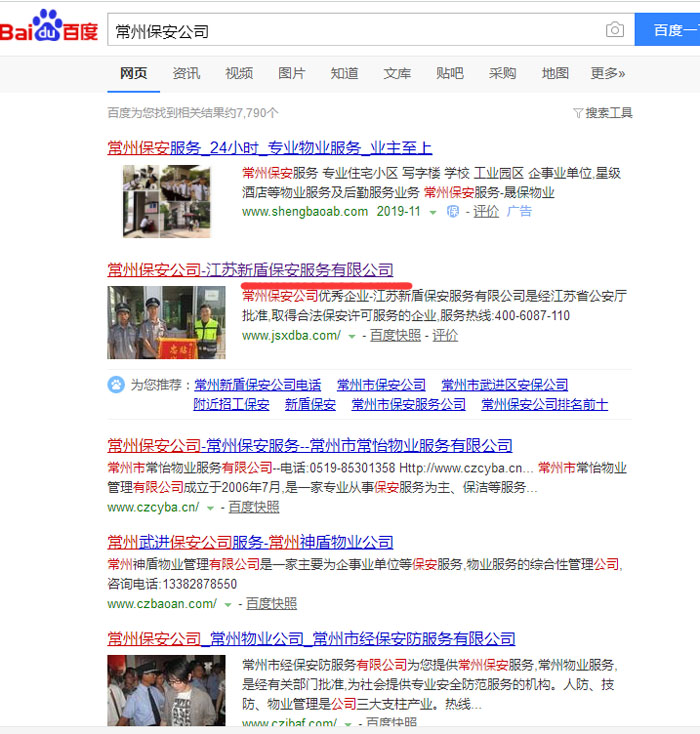The width and height of the screenshot is (700, 734).
Task: Open 搜索工具 options
Action: tap(609, 113)
